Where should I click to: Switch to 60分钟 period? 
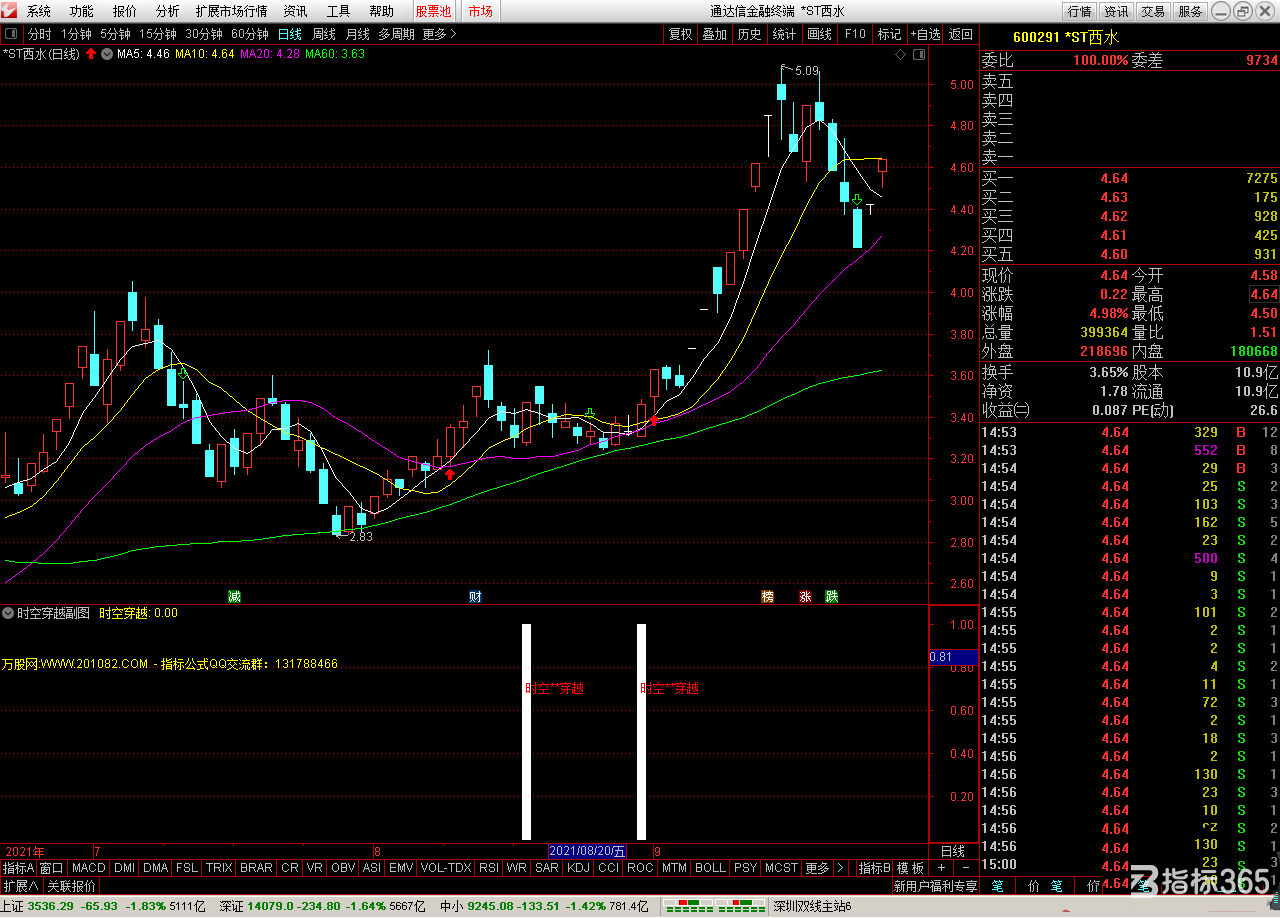point(249,34)
